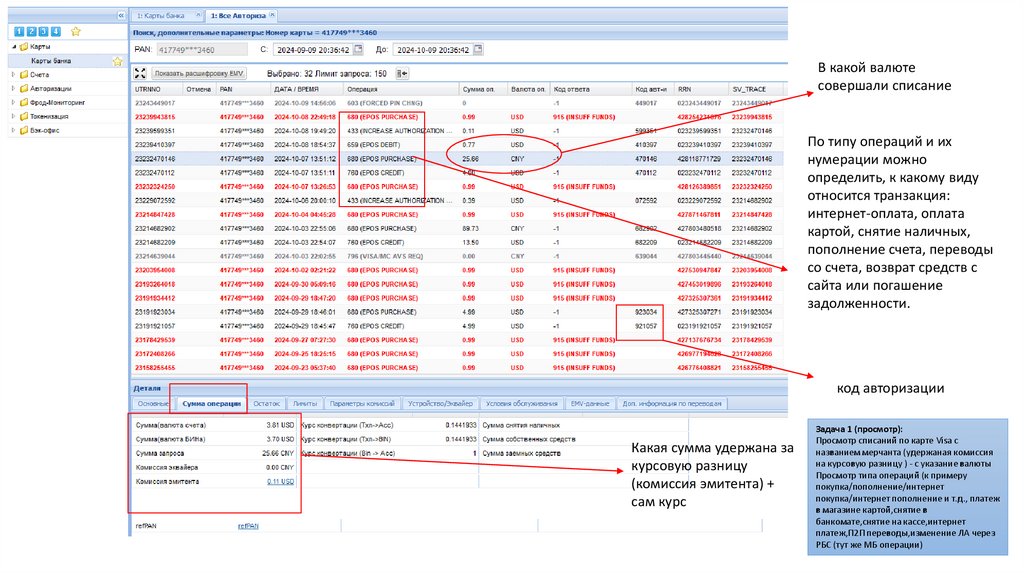Screen dimensions: 1024x574
Task: Expand grid to fullscreen with arrows icon
Action: 140,74
